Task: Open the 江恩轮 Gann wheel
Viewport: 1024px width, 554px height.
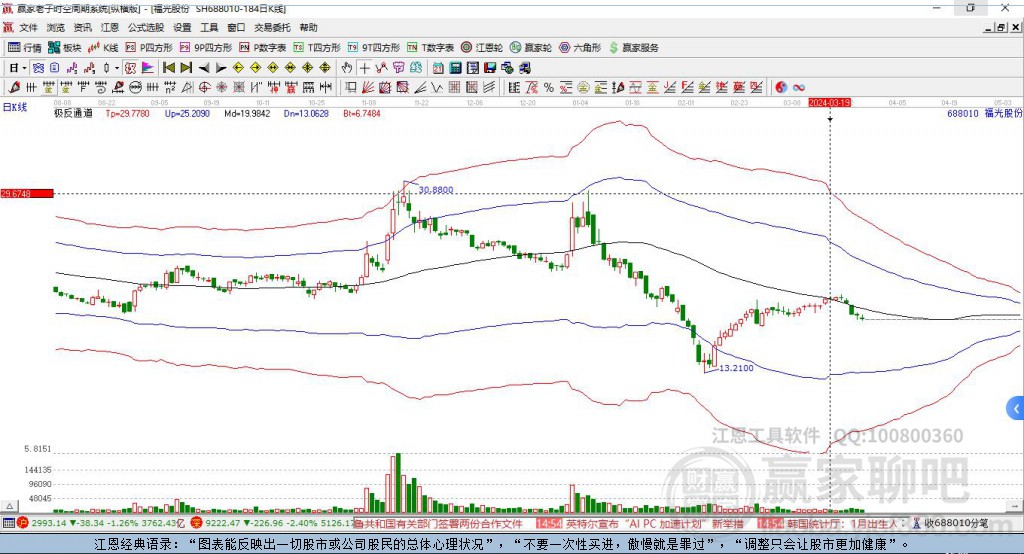Action: (482, 48)
